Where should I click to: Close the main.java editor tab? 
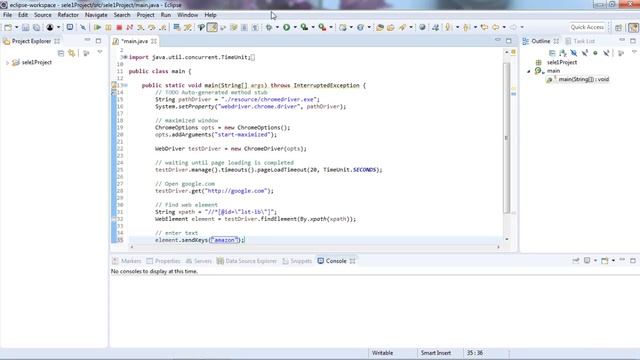pos(154,41)
